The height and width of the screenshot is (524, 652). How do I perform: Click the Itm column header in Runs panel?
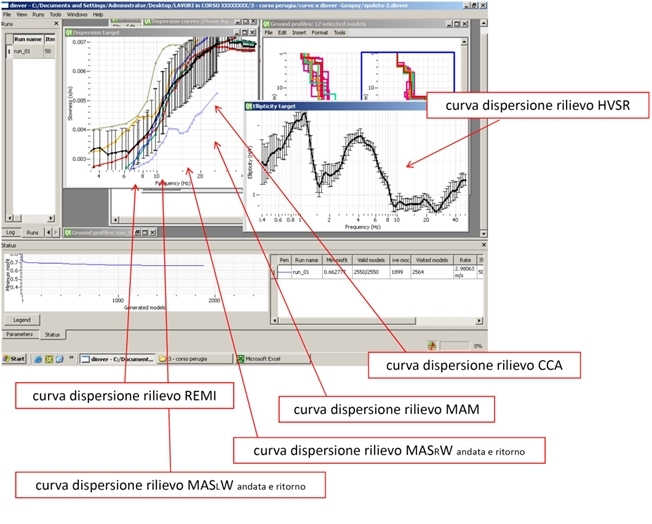tap(50, 39)
